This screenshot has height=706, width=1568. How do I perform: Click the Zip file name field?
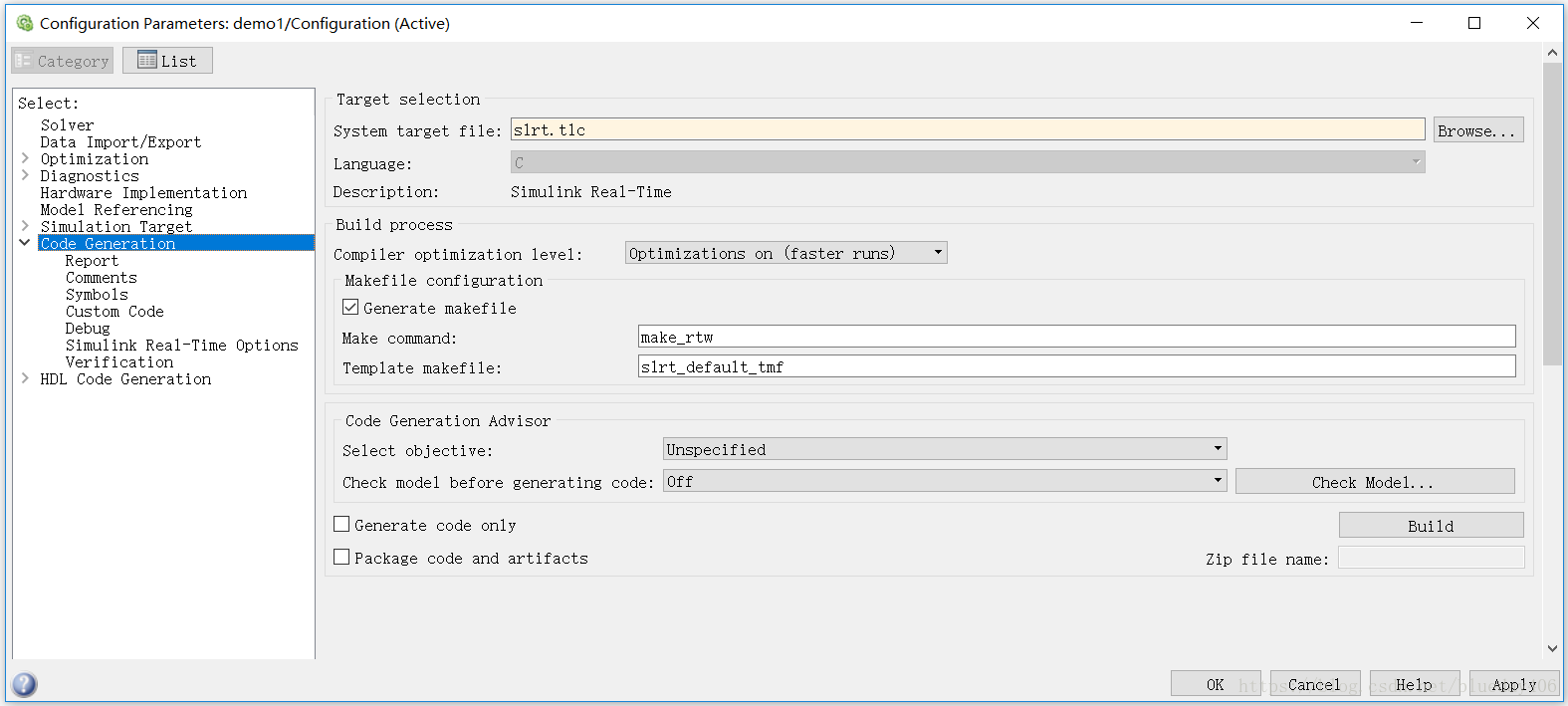tap(1431, 558)
